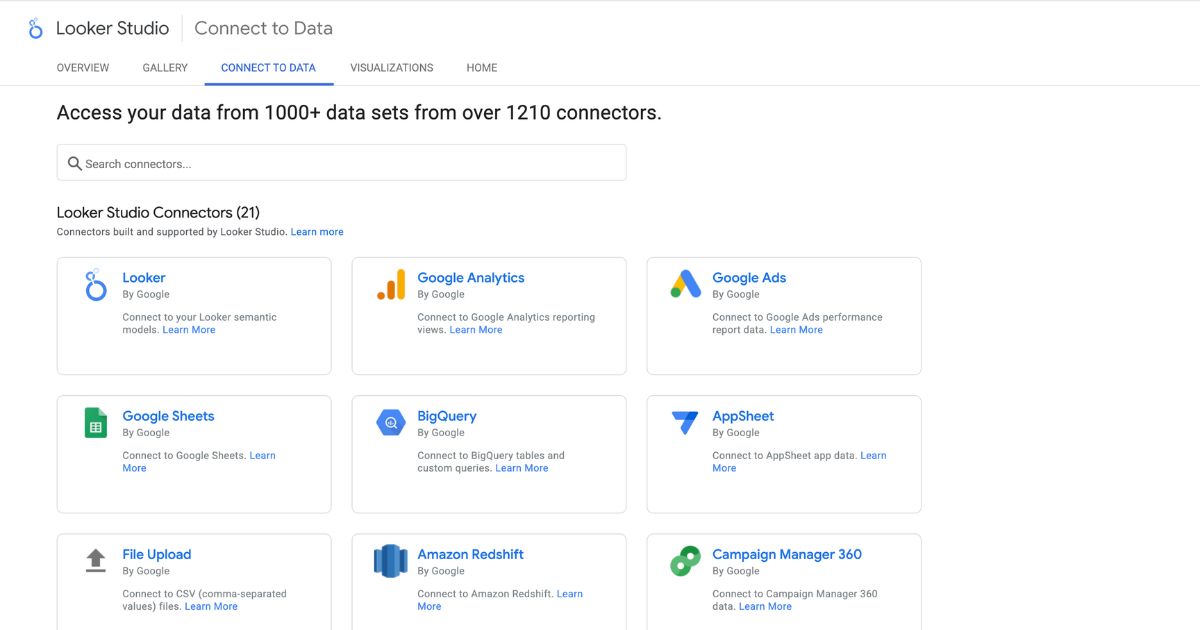Click the Looker Studio title text
1200x630 pixels.
112,28
